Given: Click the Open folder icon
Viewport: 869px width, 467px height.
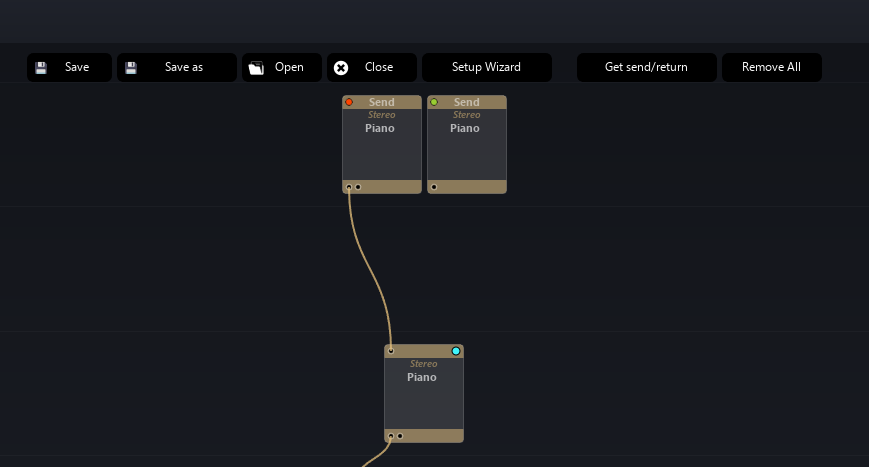Looking at the screenshot, I should (x=256, y=68).
